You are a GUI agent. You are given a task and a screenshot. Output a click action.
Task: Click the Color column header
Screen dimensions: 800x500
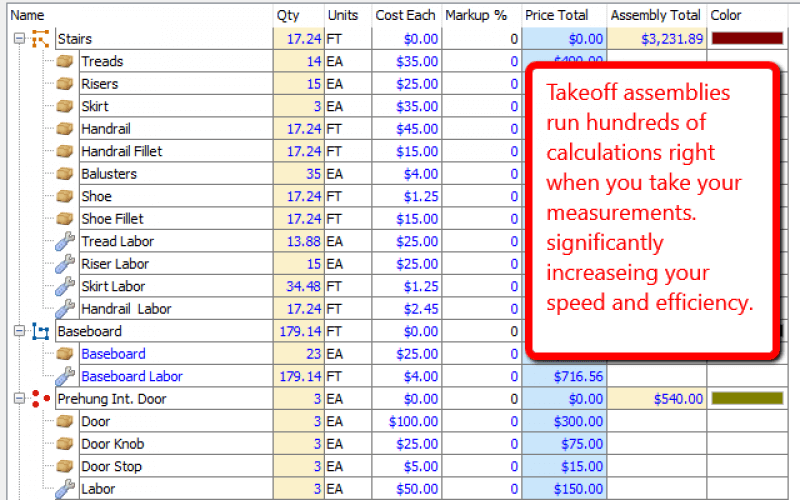pyautogui.click(x=747, y=15)
